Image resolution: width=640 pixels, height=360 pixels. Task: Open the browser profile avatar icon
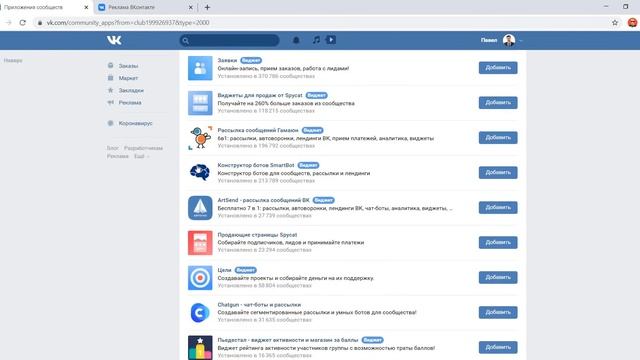(x=632, y=22)
